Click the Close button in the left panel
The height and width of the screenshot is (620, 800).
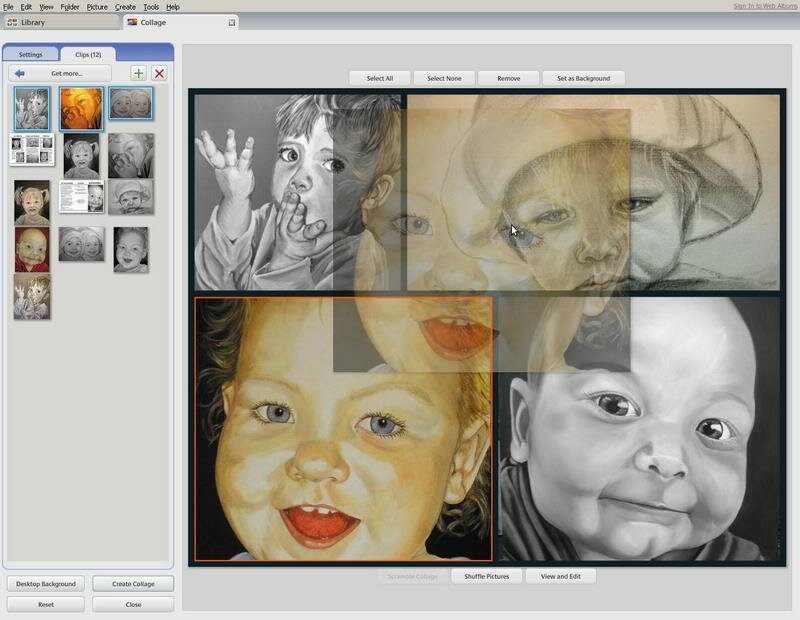pos(133,604)
